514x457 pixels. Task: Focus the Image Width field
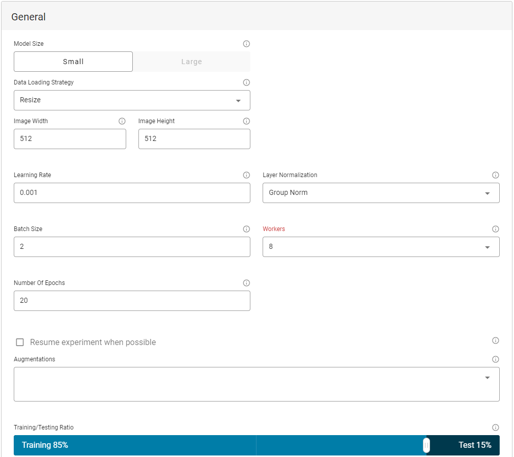(x=70, y=139)
